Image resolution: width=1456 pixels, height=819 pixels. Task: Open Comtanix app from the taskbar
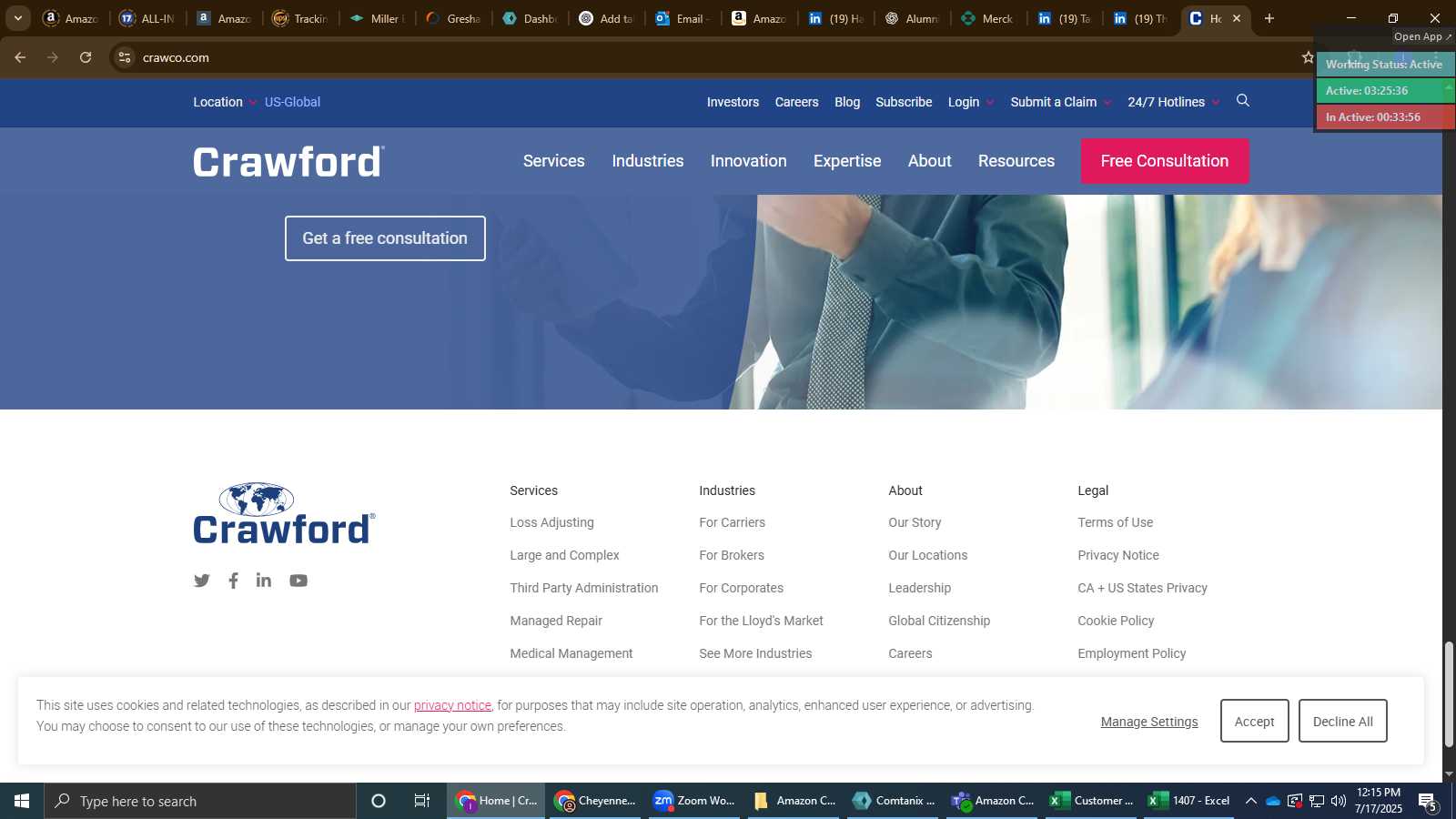(895, 801)
